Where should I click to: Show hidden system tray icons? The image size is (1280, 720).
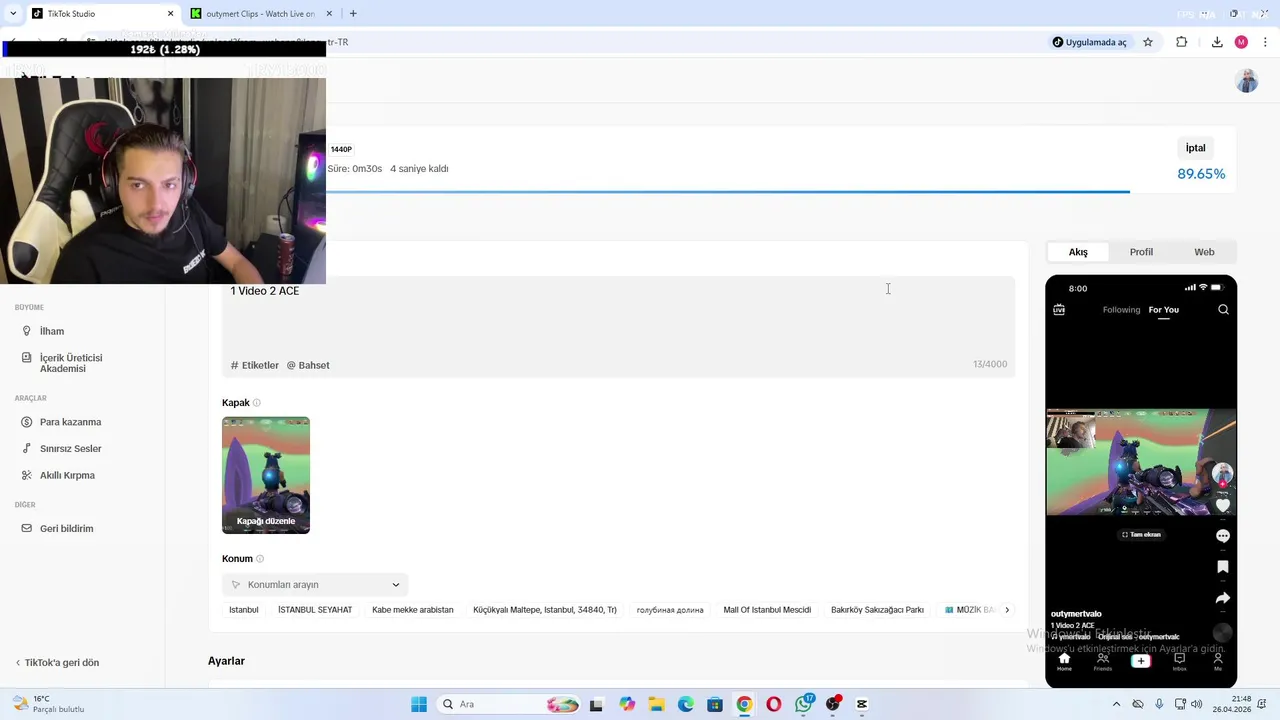1116,704
